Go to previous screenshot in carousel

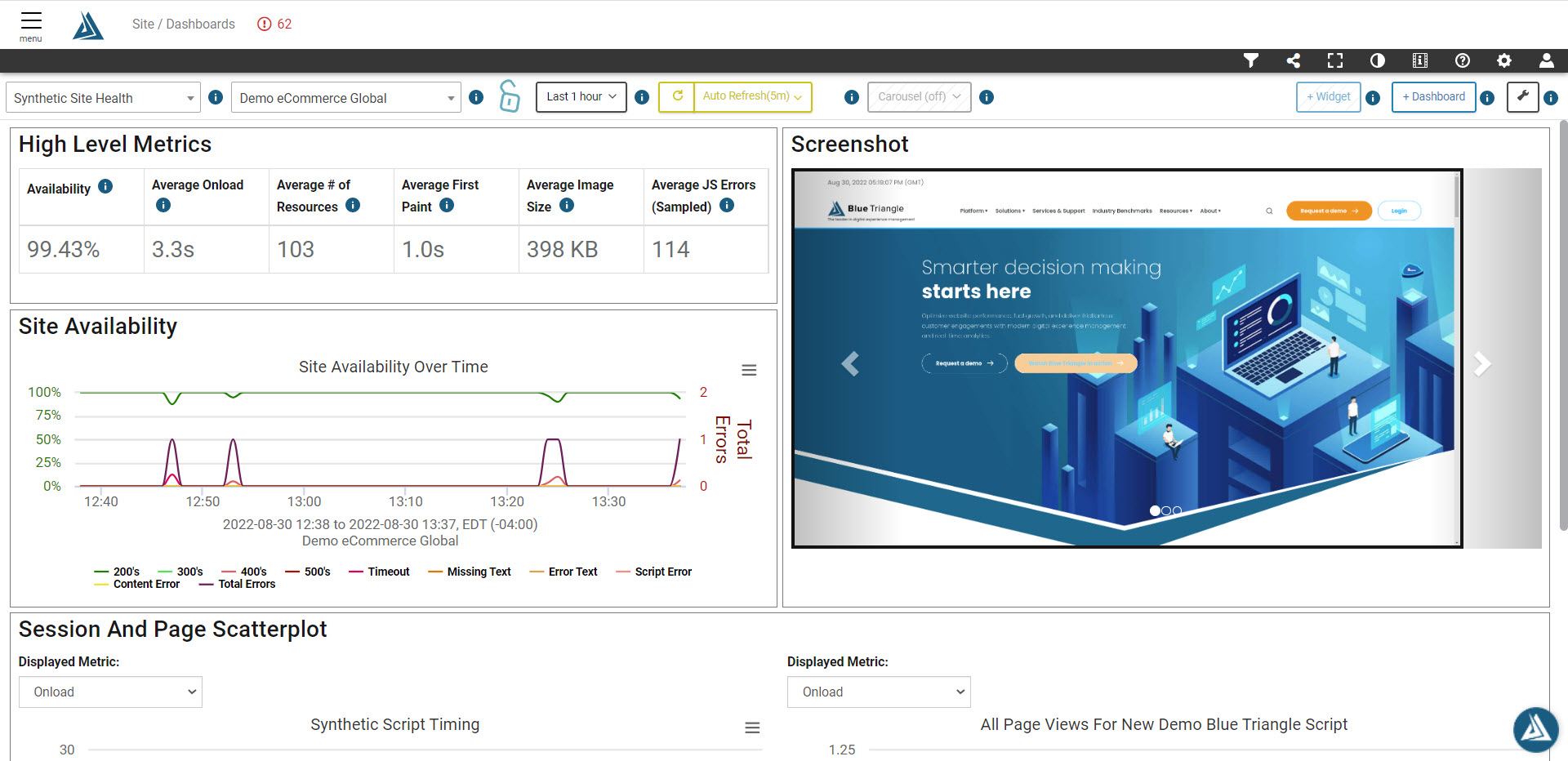click(x=850, y=363)
